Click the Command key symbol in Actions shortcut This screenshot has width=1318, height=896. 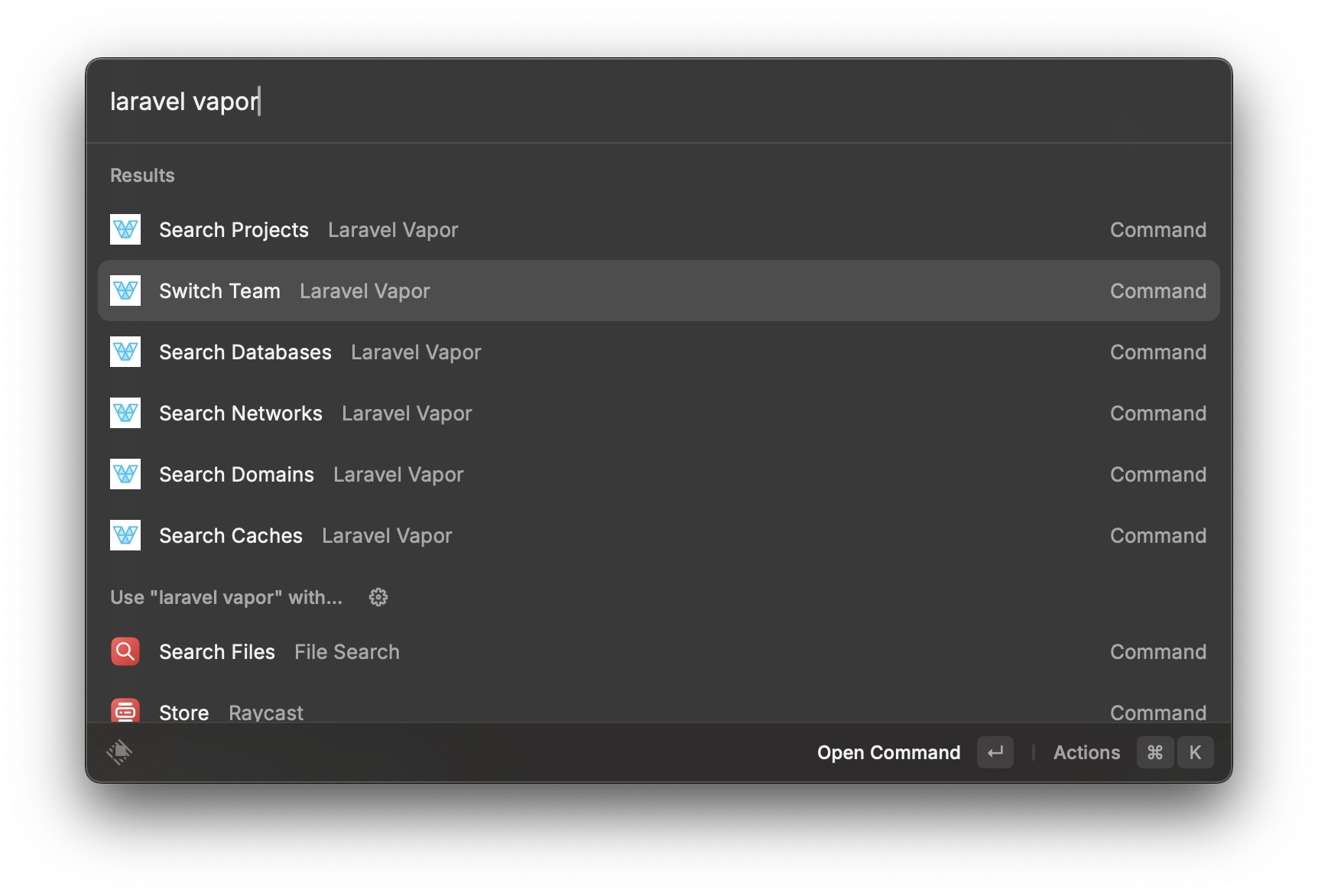[1155, 752]
